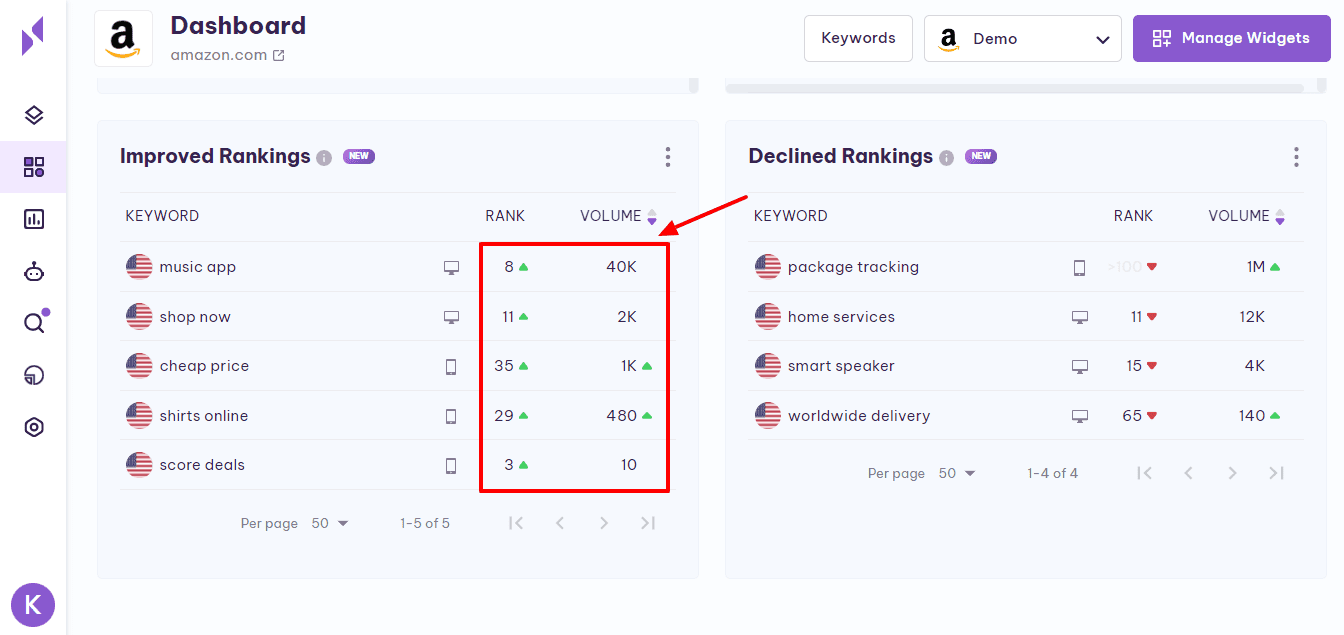Open the search icon with notification dot
The image size is (1344, 635).
34,322
